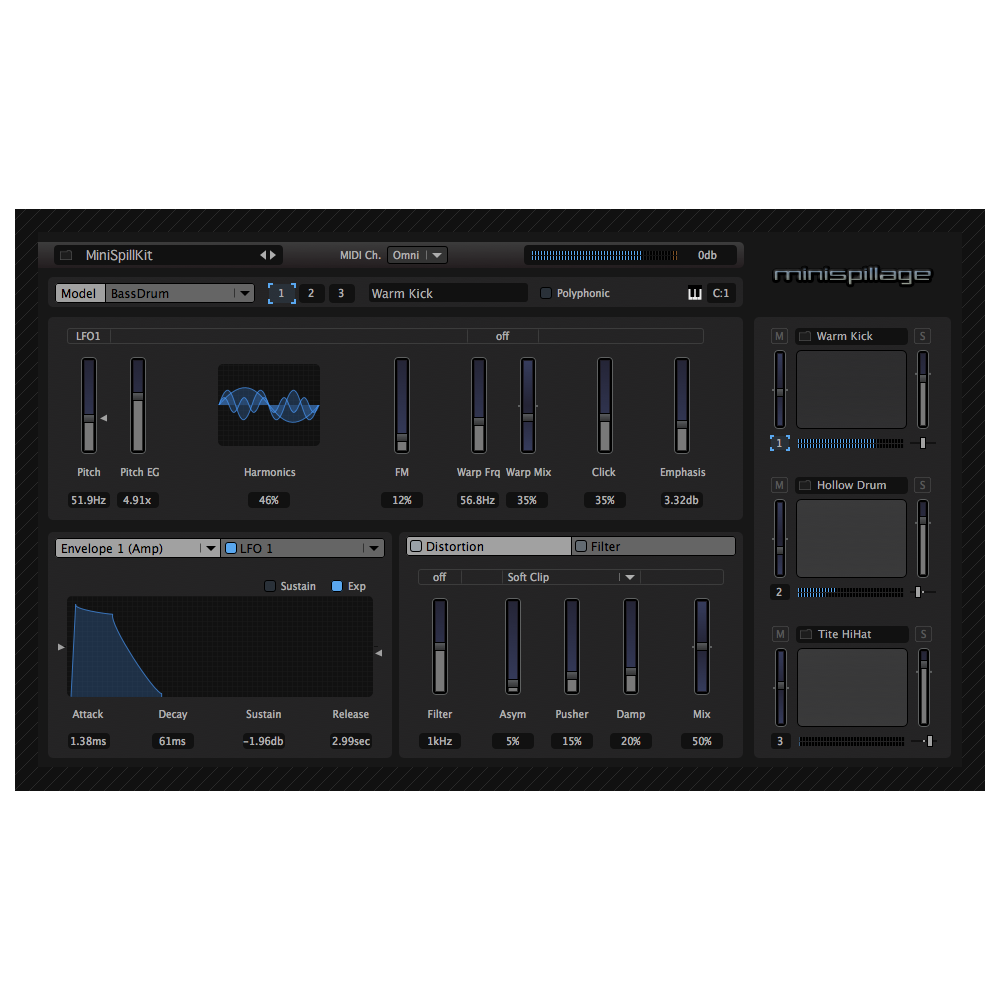Solo the Tite HiHat channel
Screen dimensions: 1000x1000
pos(923,633)
